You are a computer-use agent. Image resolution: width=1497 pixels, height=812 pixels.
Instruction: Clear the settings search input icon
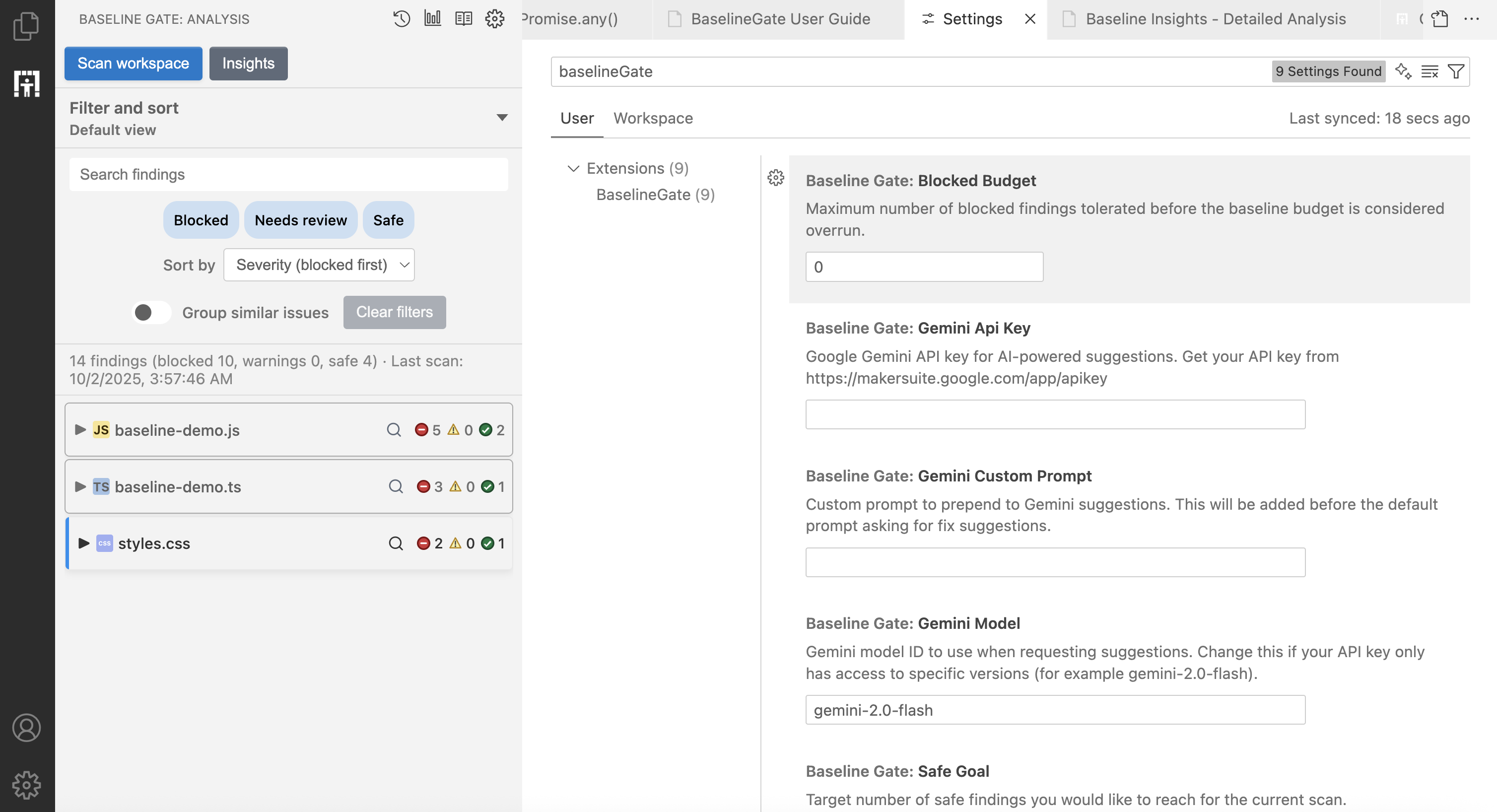(1429, 71)
